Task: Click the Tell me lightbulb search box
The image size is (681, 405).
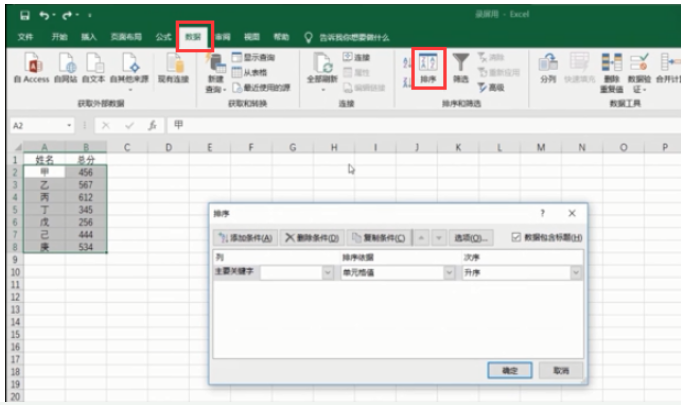Action: click(x=347, y=38)
